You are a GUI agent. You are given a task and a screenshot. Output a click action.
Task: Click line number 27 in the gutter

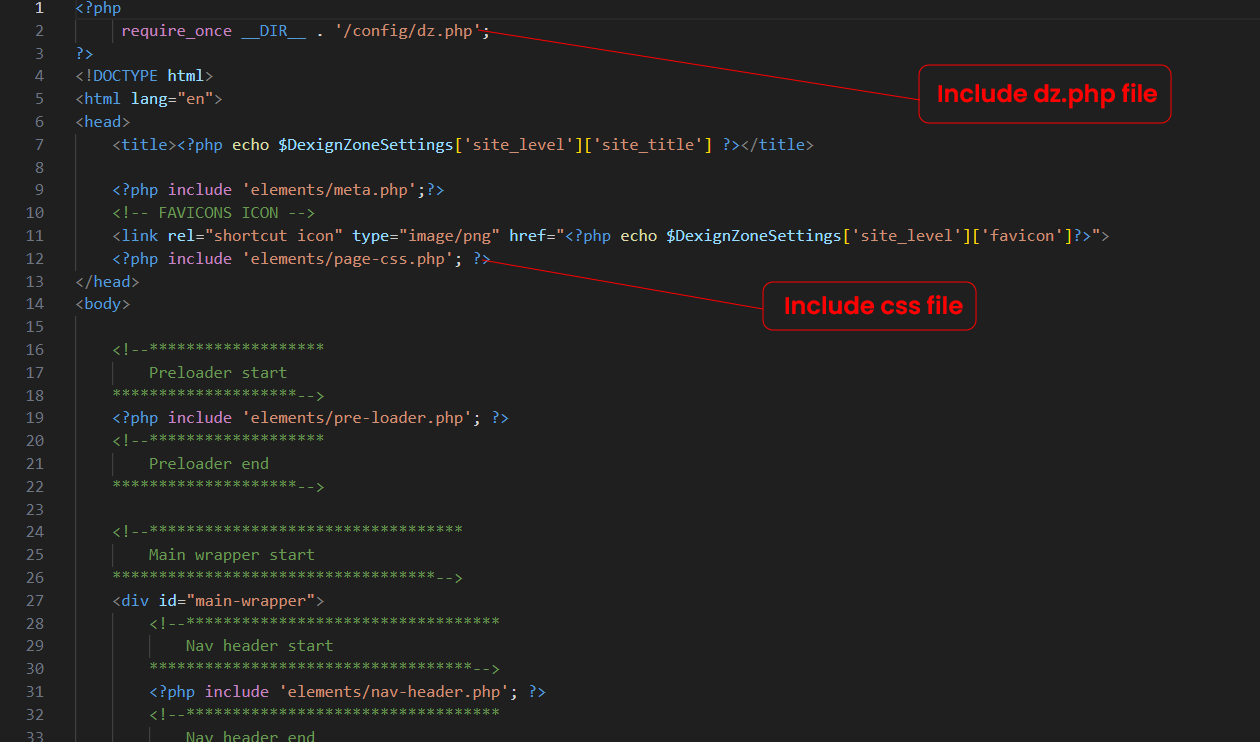pos(35,600)
